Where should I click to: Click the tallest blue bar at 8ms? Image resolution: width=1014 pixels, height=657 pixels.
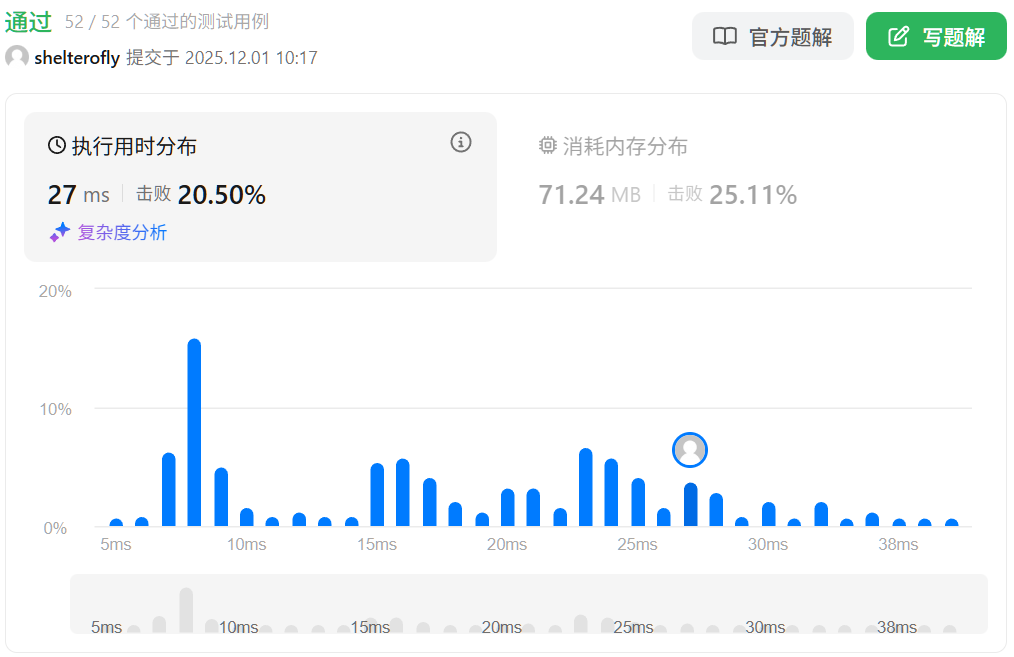coord(194,432)
